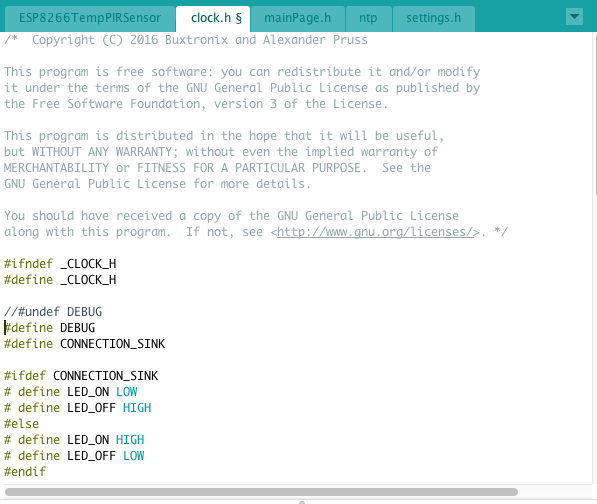Click the '#define _CLOCK_H' line
Viewport: 597px width, 504px height.
60,280
